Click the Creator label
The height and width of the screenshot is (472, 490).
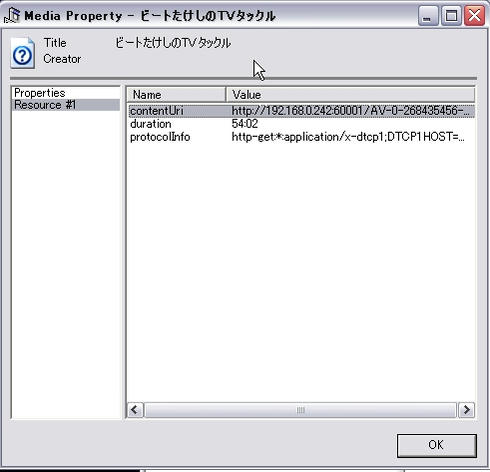click(62, 59)
